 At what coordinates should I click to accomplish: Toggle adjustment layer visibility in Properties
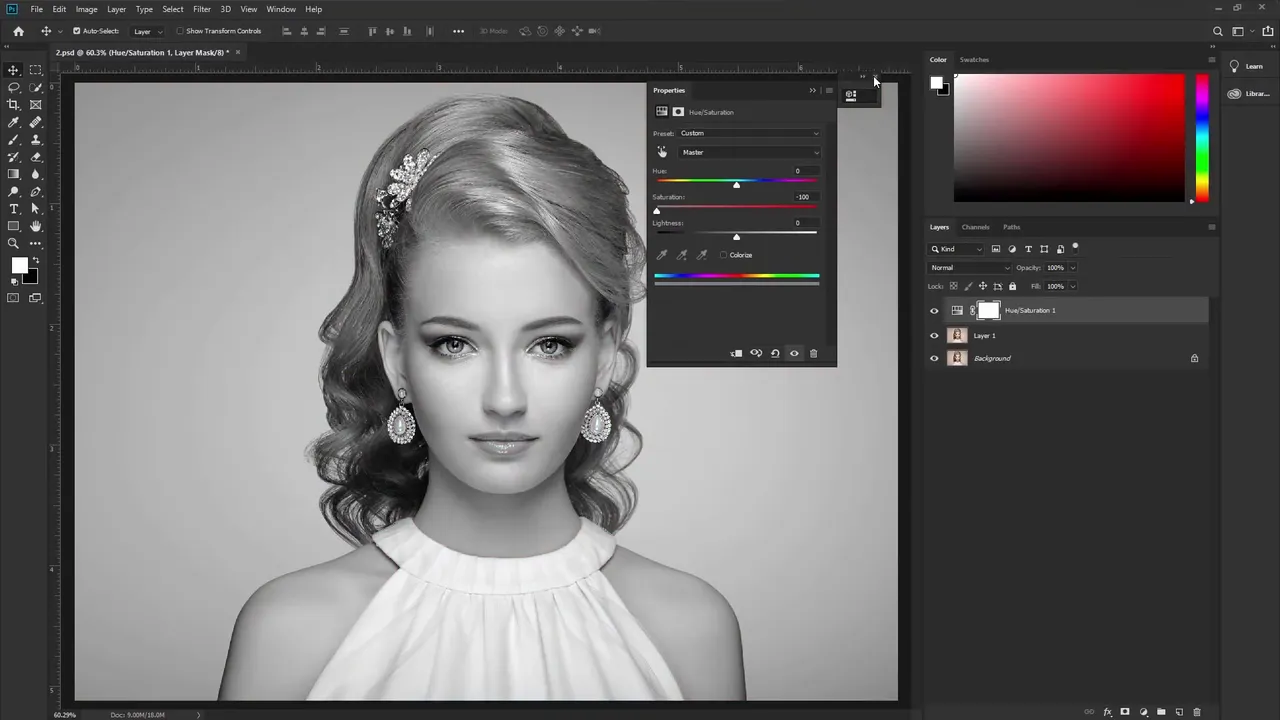tap(794, 353)
